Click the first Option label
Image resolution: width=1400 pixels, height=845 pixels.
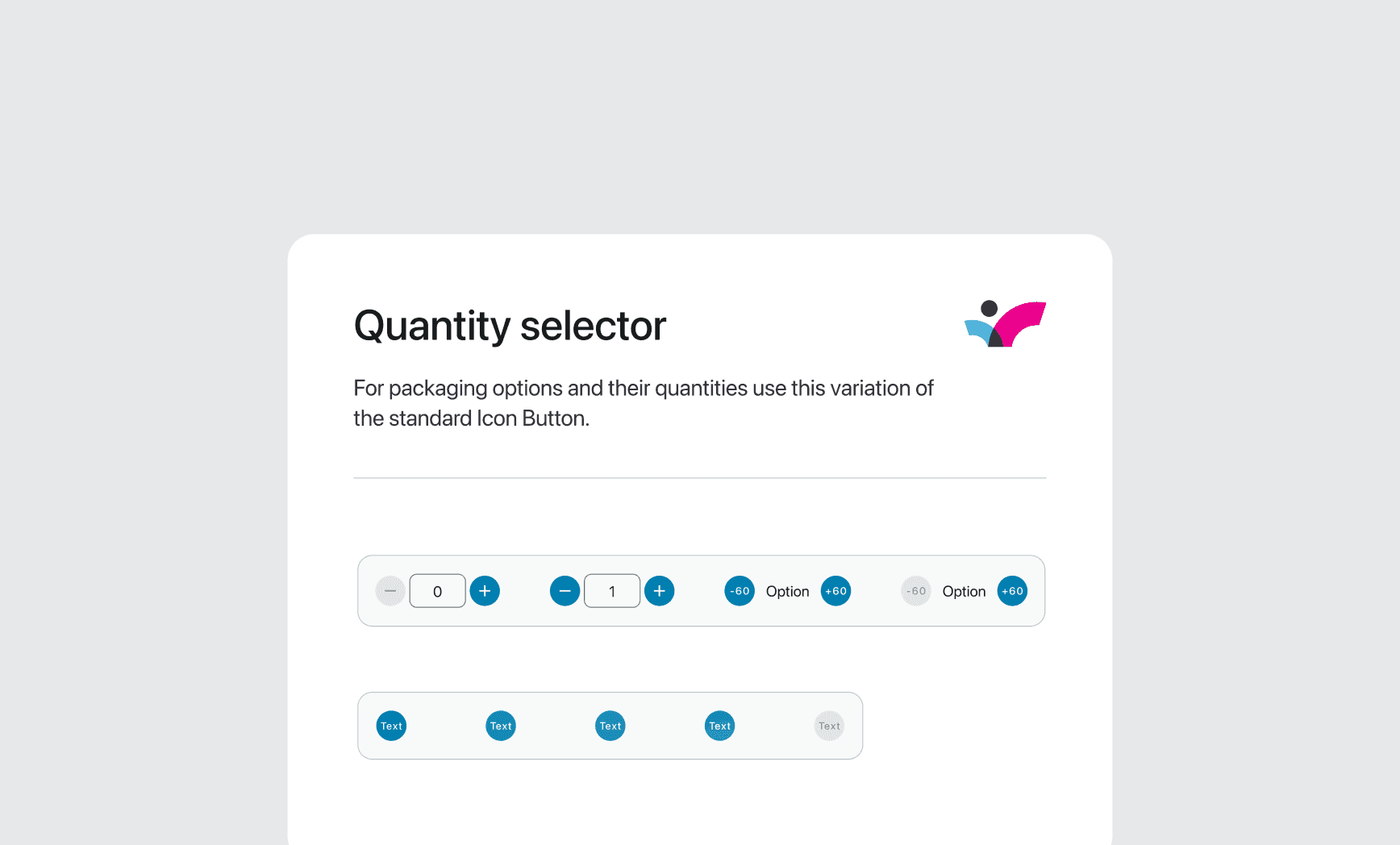coord(787,591)
